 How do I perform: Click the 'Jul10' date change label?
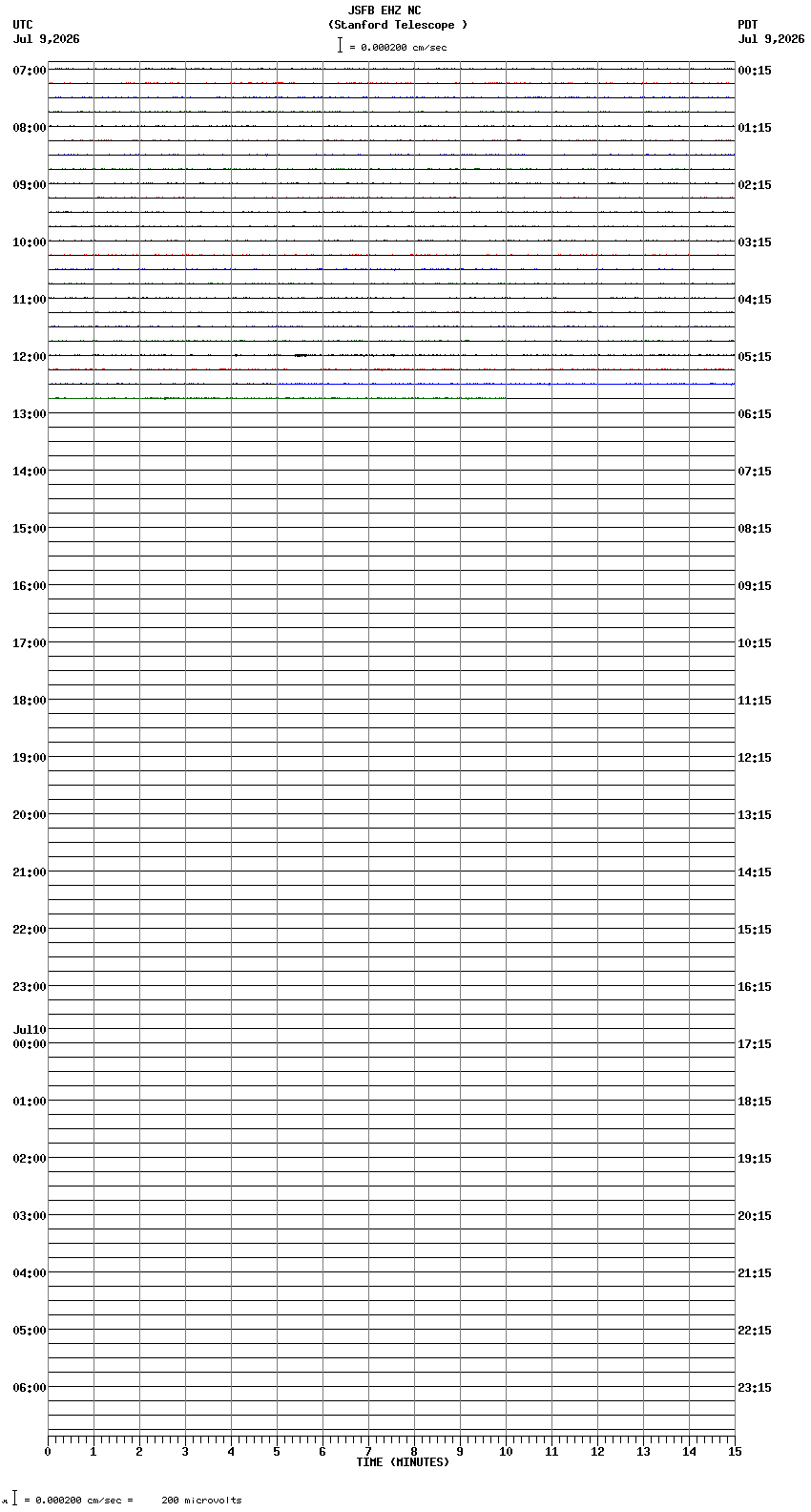pos(30,1030)
